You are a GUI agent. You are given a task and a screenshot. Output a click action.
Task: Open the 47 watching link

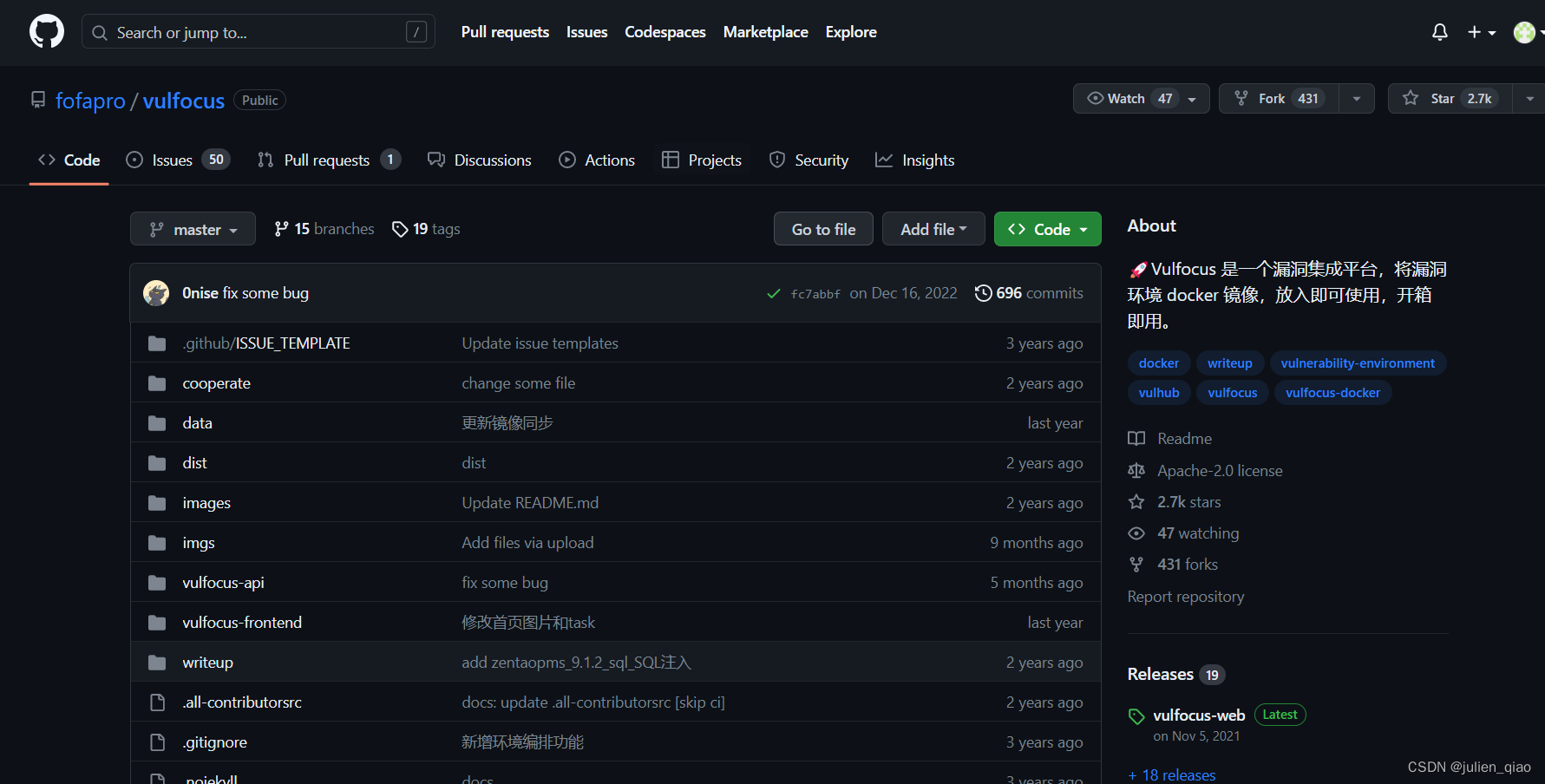click(x=1183, y=533)
